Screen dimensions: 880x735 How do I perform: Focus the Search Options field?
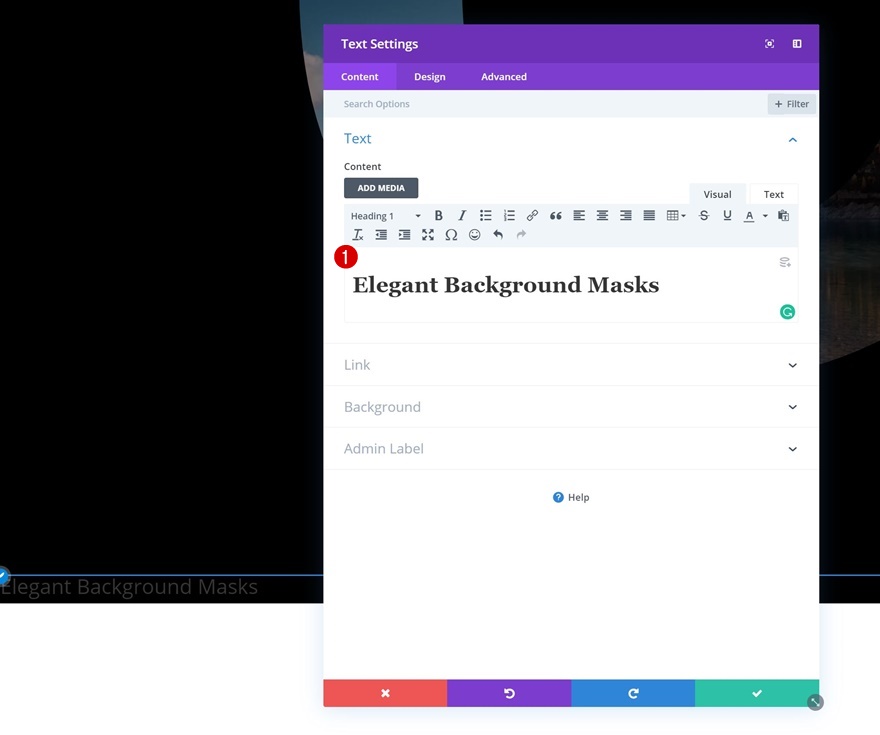click(544, 104)
